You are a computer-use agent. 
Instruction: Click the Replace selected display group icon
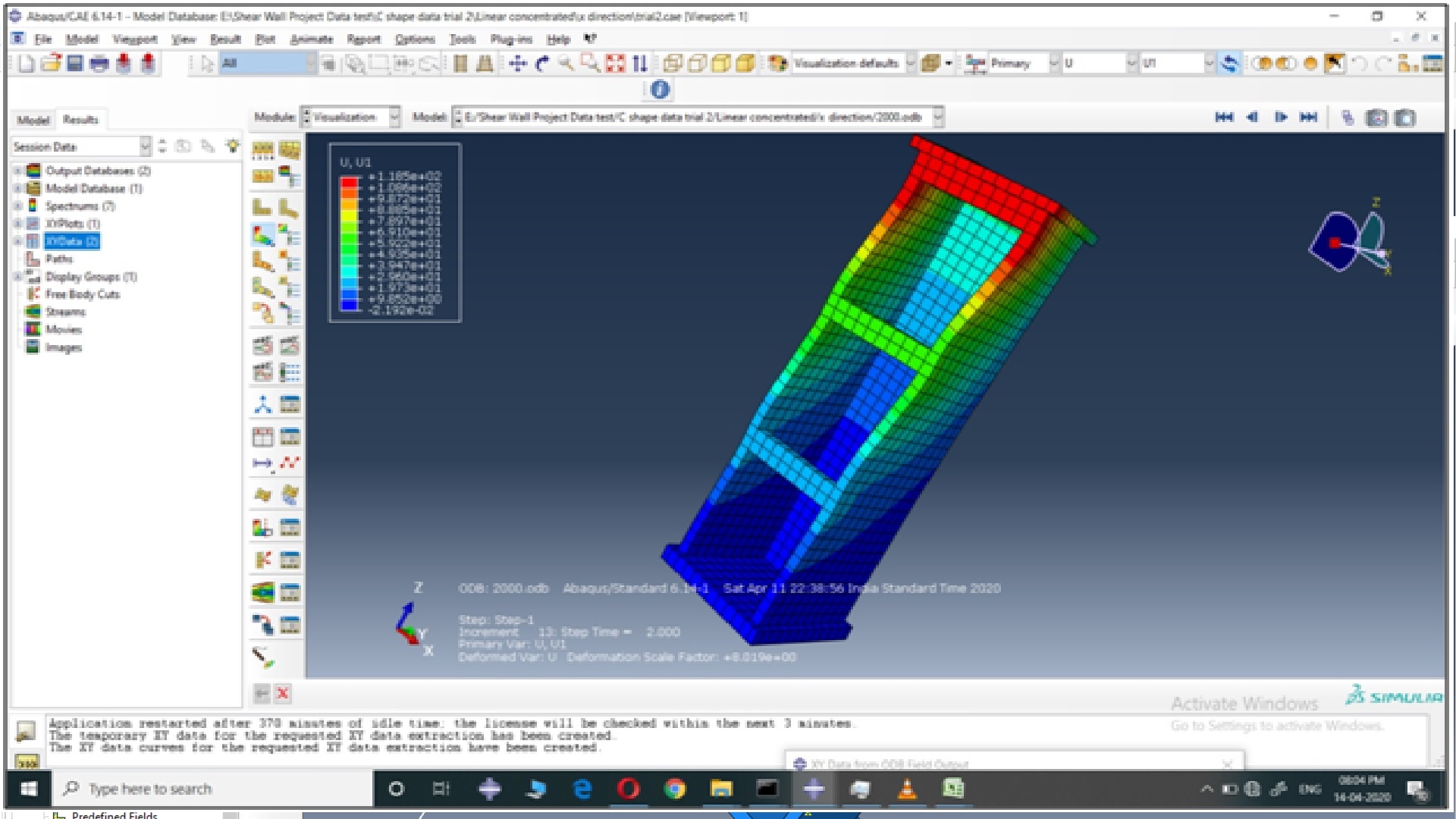click(x=1260, y=64)
